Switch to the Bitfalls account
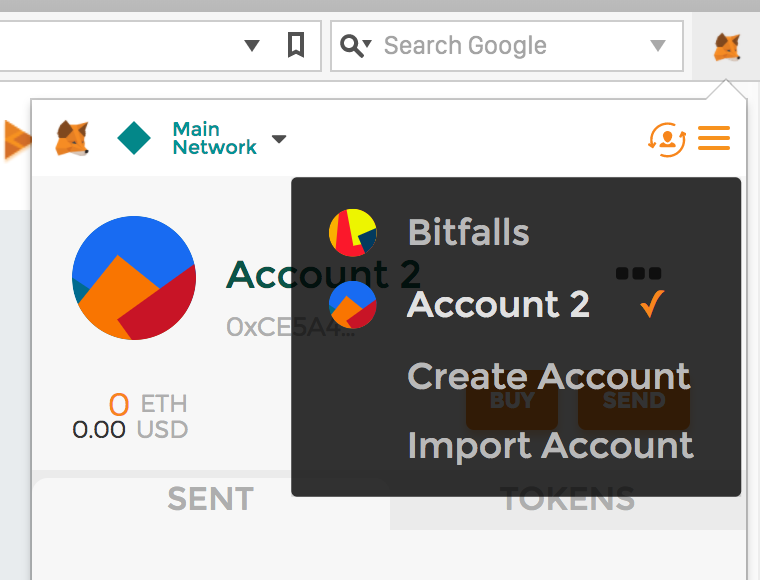 (468, 232)
